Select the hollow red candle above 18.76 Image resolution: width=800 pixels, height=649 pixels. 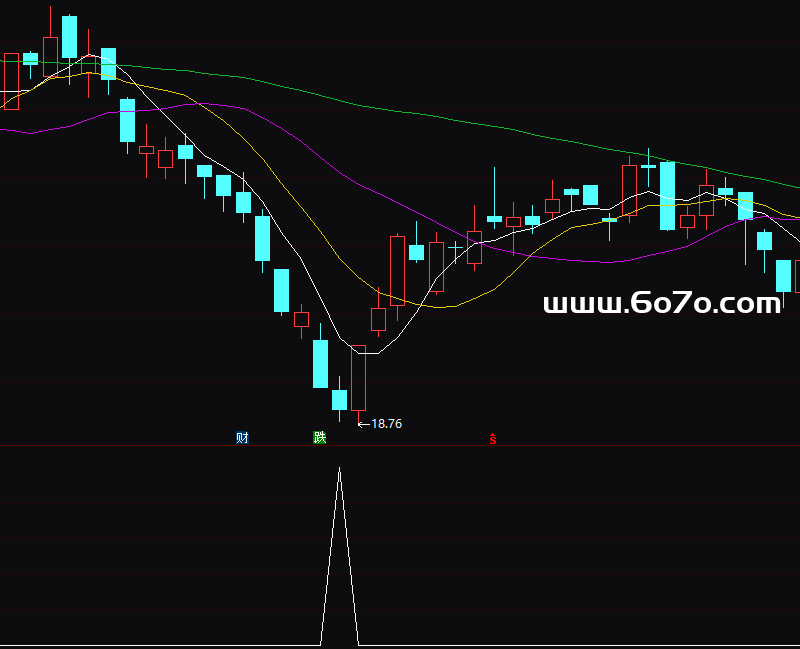coord(359,378)
